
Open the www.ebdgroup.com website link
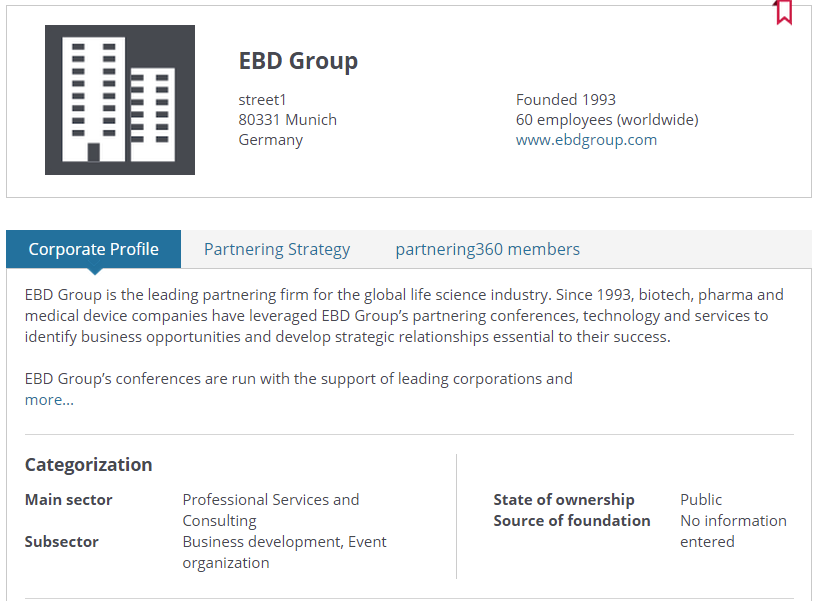pos(586,140)
